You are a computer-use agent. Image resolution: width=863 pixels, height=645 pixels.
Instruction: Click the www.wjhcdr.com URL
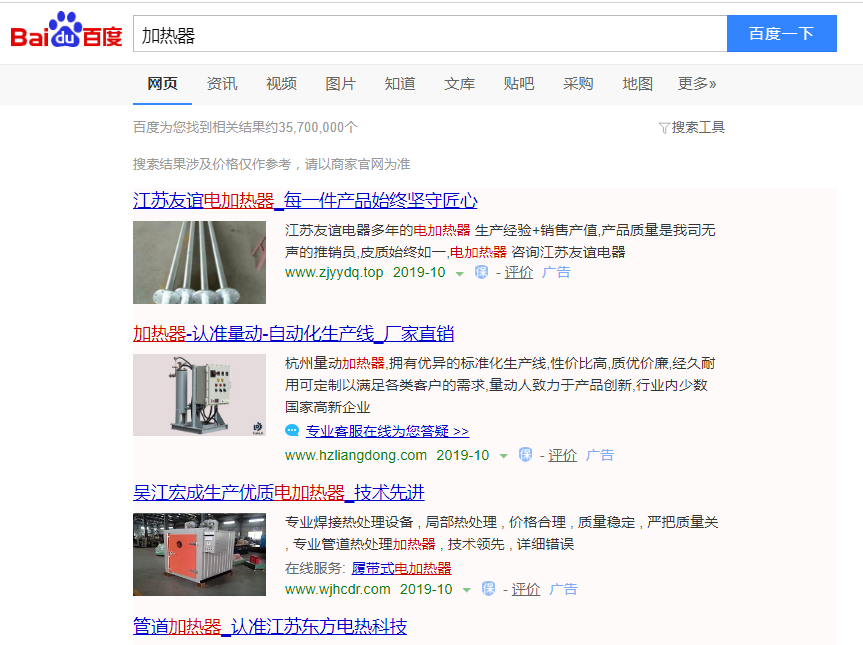[x=338, y=589]
